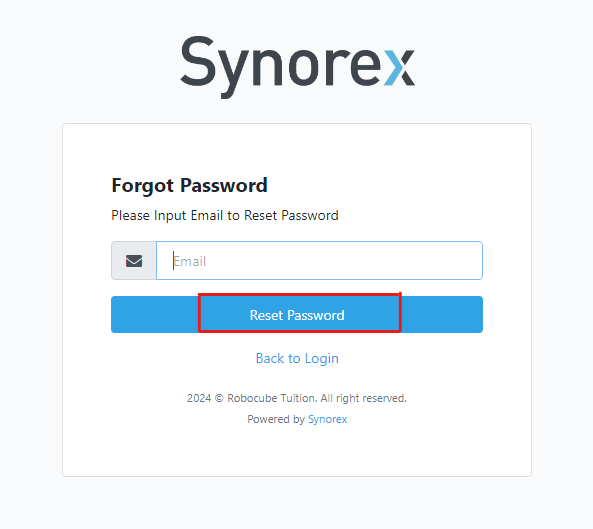
Task: Click the Email placeholder text
Action: tap(189, 261)
